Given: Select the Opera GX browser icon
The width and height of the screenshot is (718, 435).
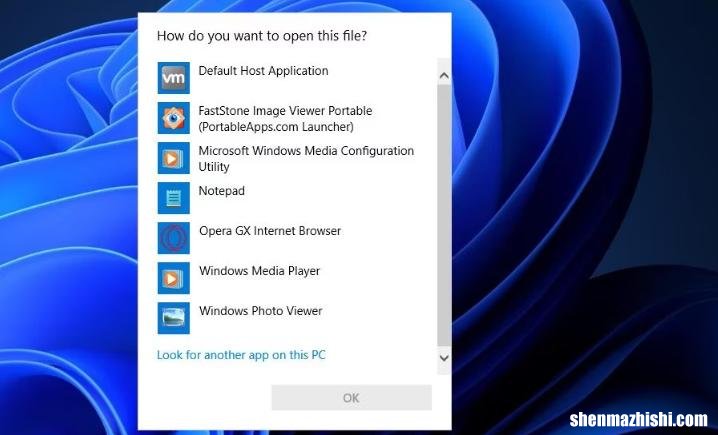Looking at the screenshot, I should tap(174, 238).
